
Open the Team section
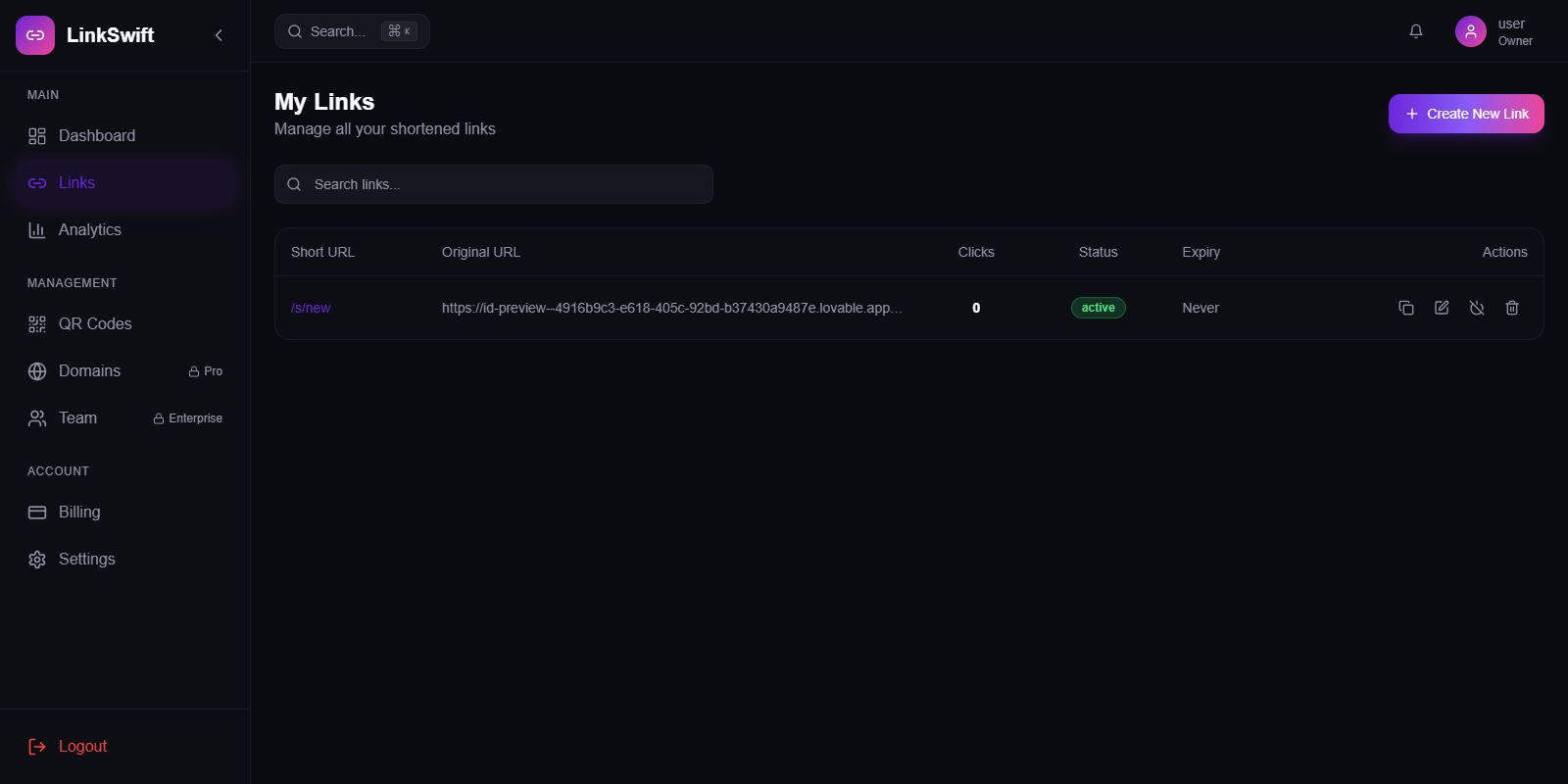point(77,418)
